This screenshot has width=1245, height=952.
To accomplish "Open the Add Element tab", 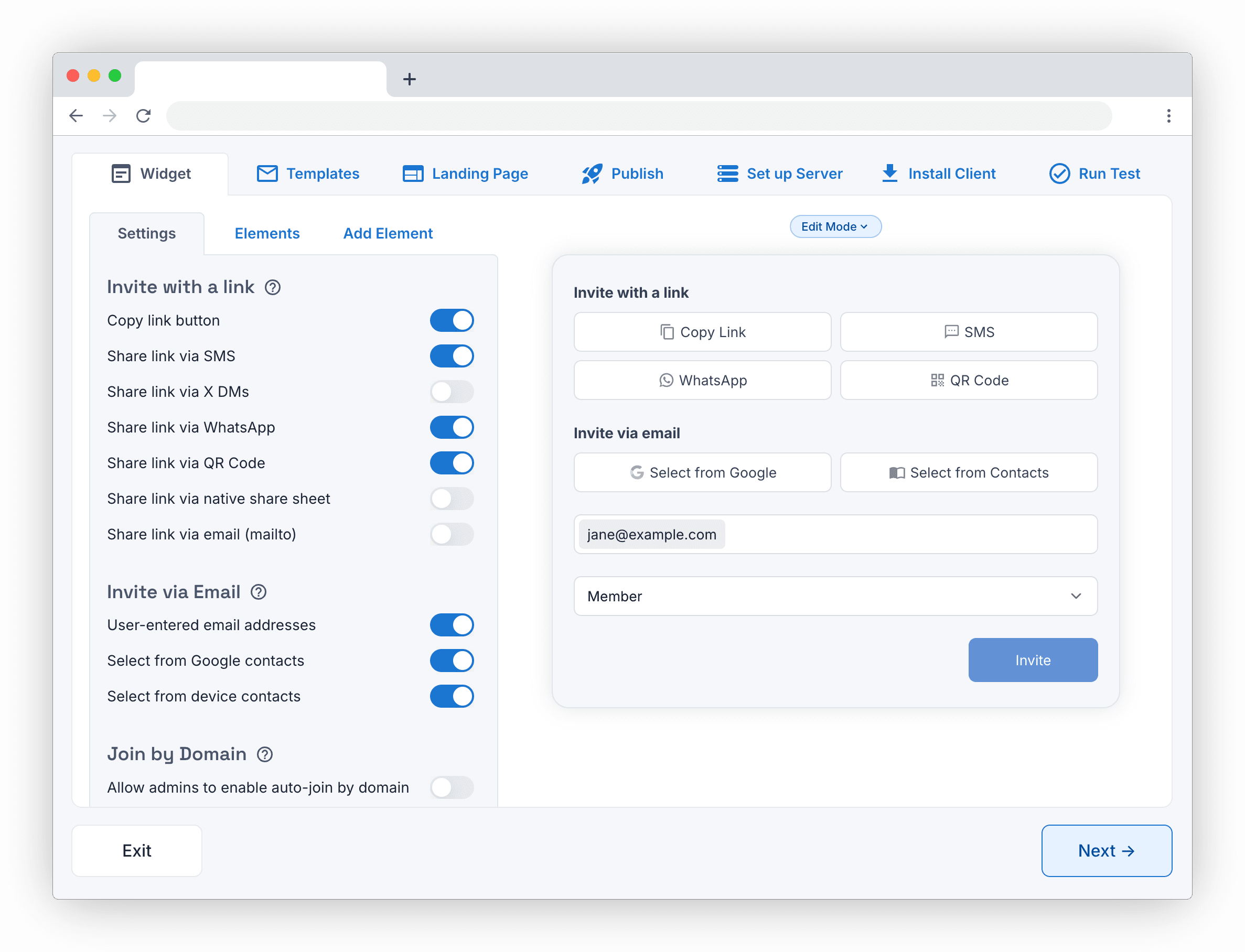I will tap(388, 233).
